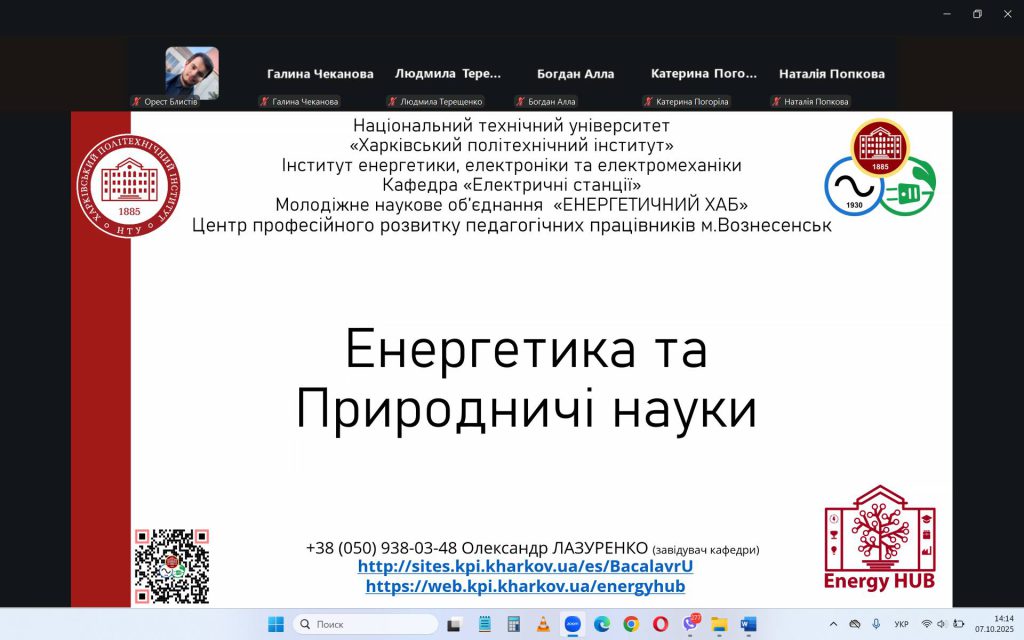1024x640 pixels.
Task: Open Viber with unread notifications badge
Action: [x=690, y=624]
